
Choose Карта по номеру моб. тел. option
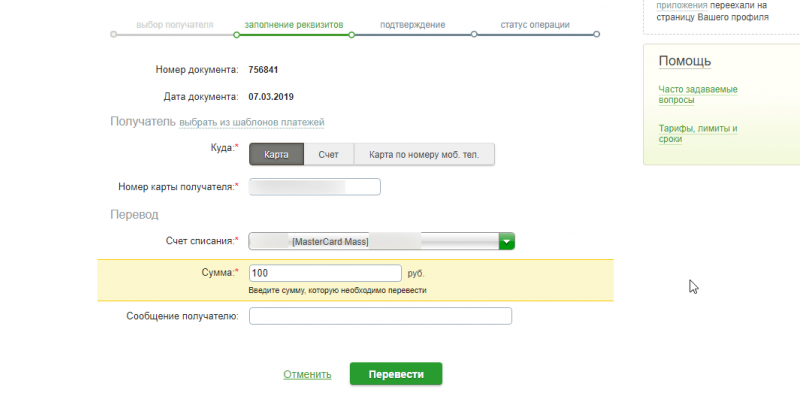click(x=424, y=155)
